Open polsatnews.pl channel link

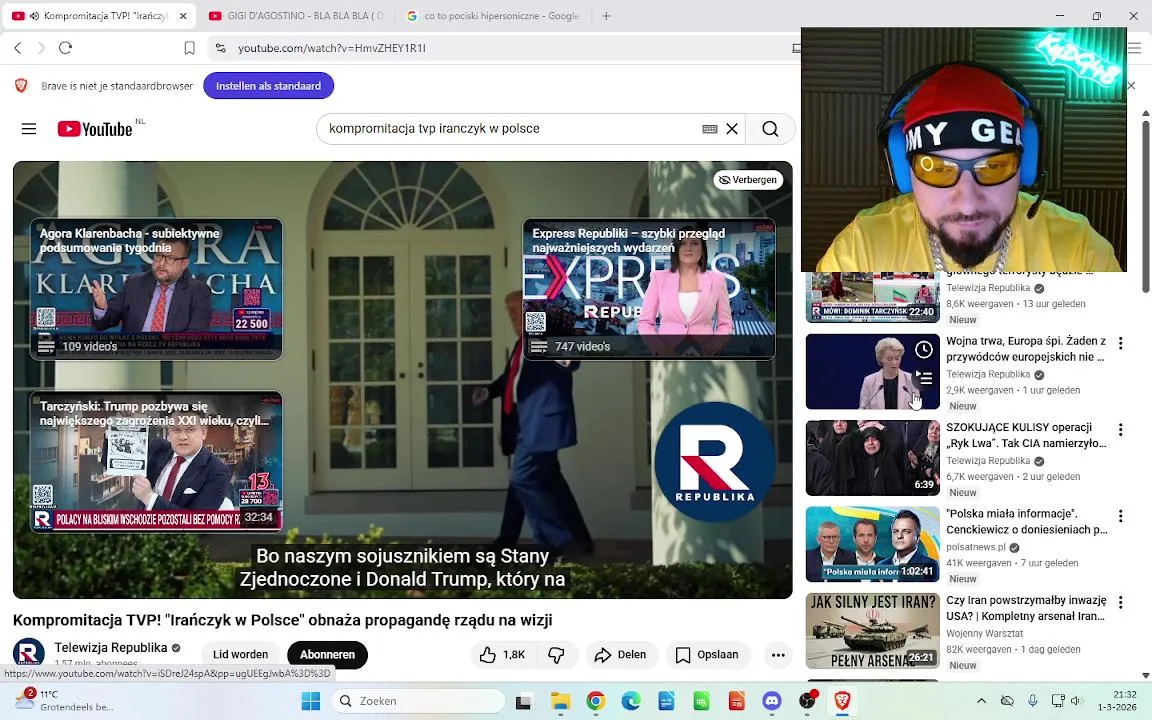point(976,547)
